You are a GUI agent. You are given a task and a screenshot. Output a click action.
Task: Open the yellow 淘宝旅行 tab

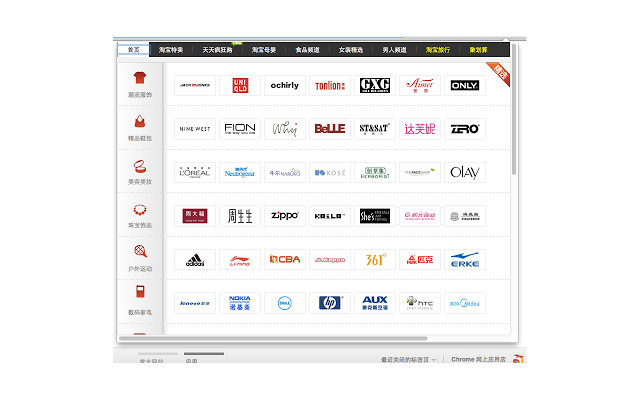pyautogui.click(x=438, y=50)
